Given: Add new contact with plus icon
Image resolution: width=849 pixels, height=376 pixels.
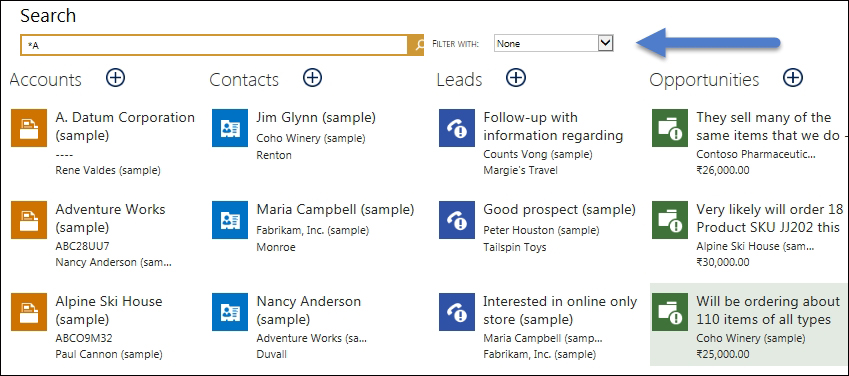Looking at the screenshot, I should [x=312, y=77].
